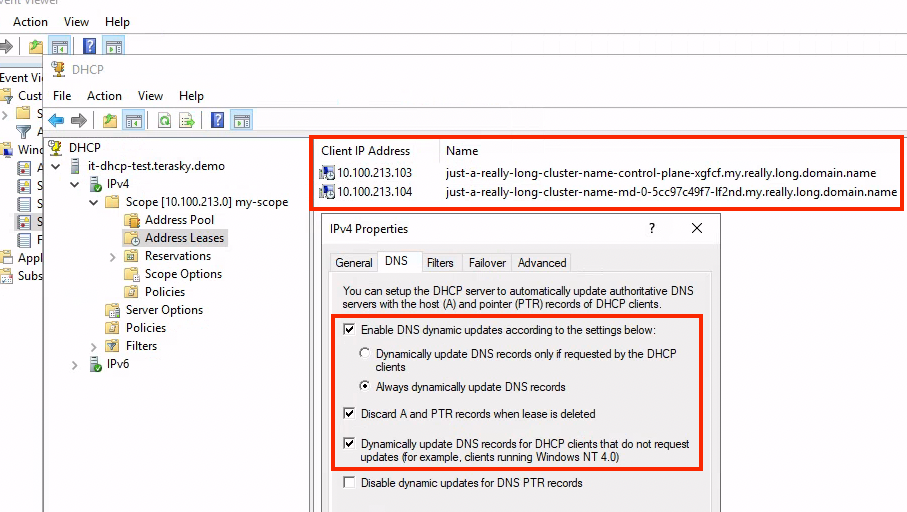Click the blue Help icon in DHCP toolbar
This screenshot has height=512, width=907.
217,120
